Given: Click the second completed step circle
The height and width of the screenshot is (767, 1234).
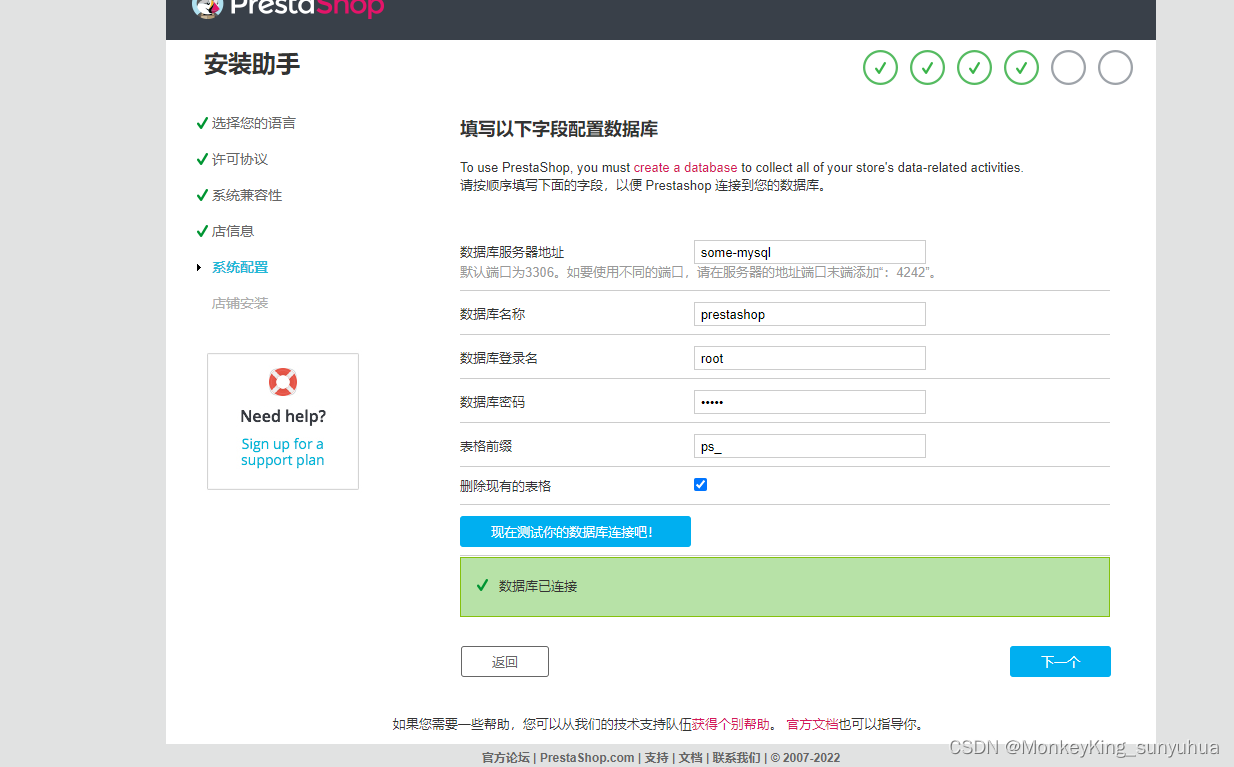Looking at the screenshot, I should click(927, 68).
